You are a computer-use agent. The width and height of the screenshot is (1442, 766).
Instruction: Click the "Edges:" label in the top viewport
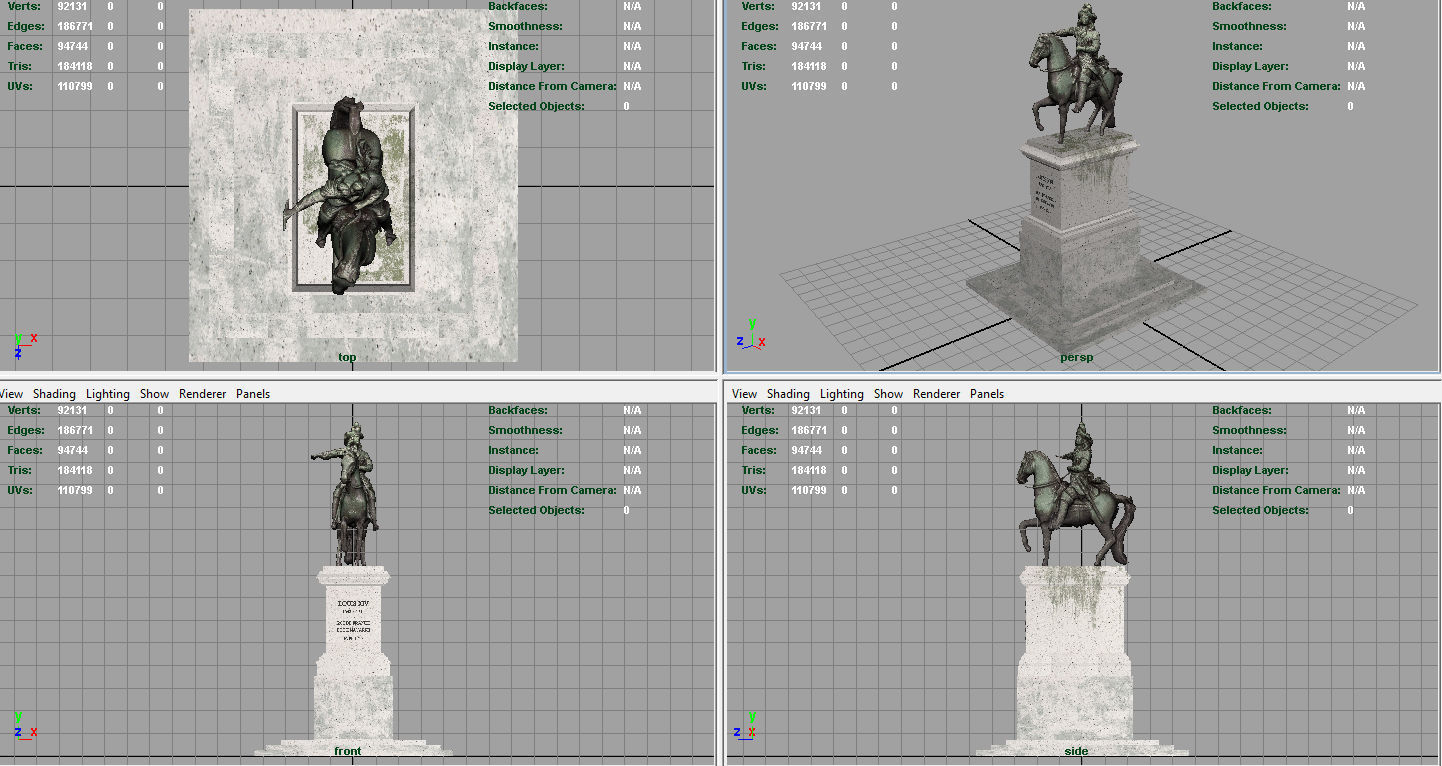point(25,26)
